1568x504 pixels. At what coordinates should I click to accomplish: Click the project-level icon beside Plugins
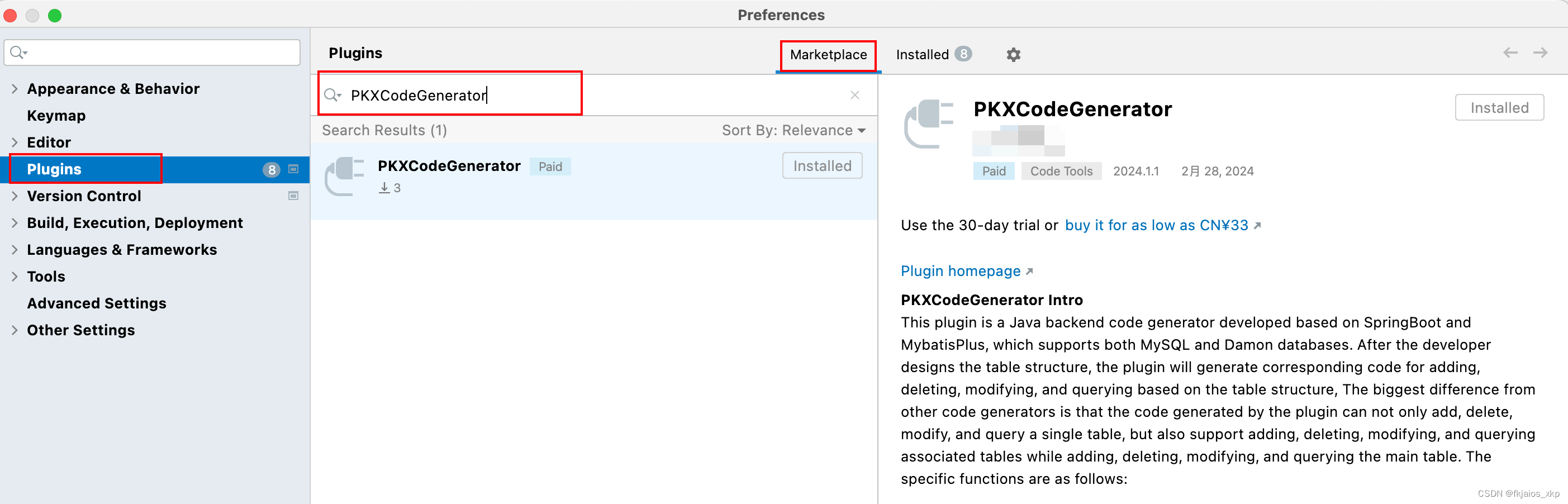tap(293, 169)
